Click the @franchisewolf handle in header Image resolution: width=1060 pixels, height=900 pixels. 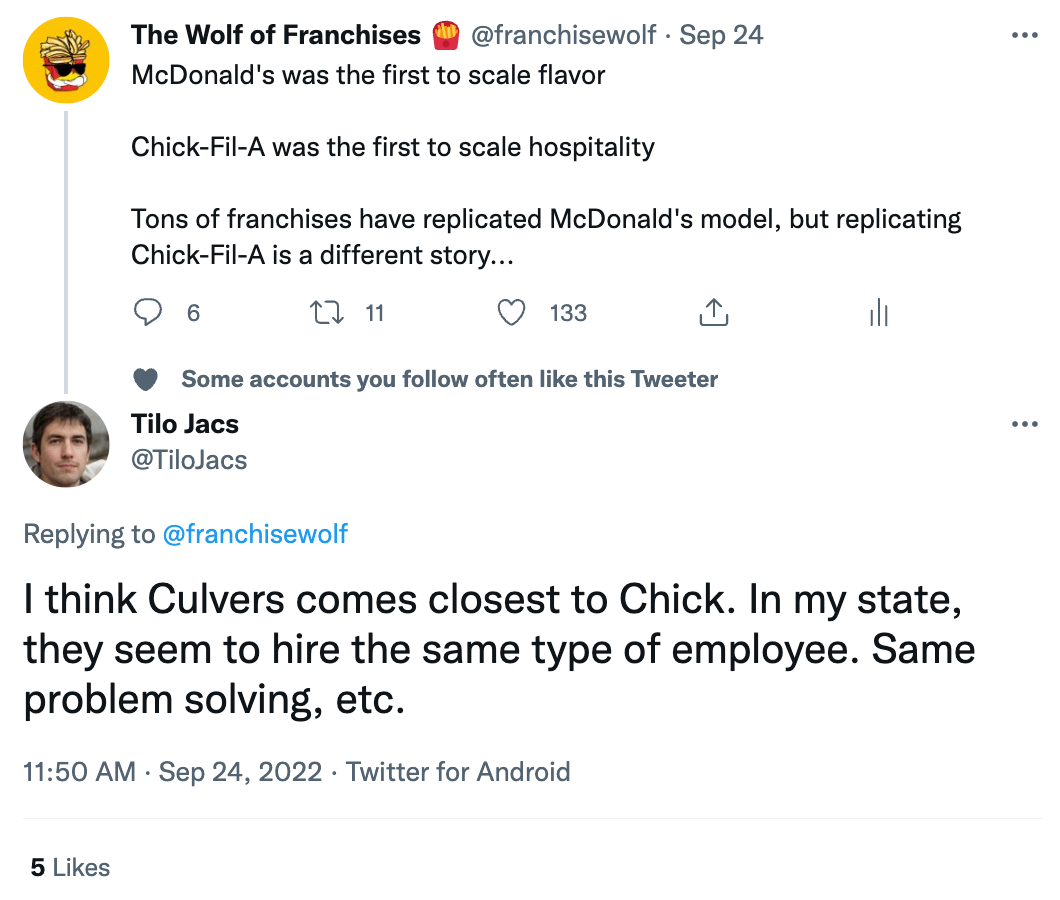point(563,36)
